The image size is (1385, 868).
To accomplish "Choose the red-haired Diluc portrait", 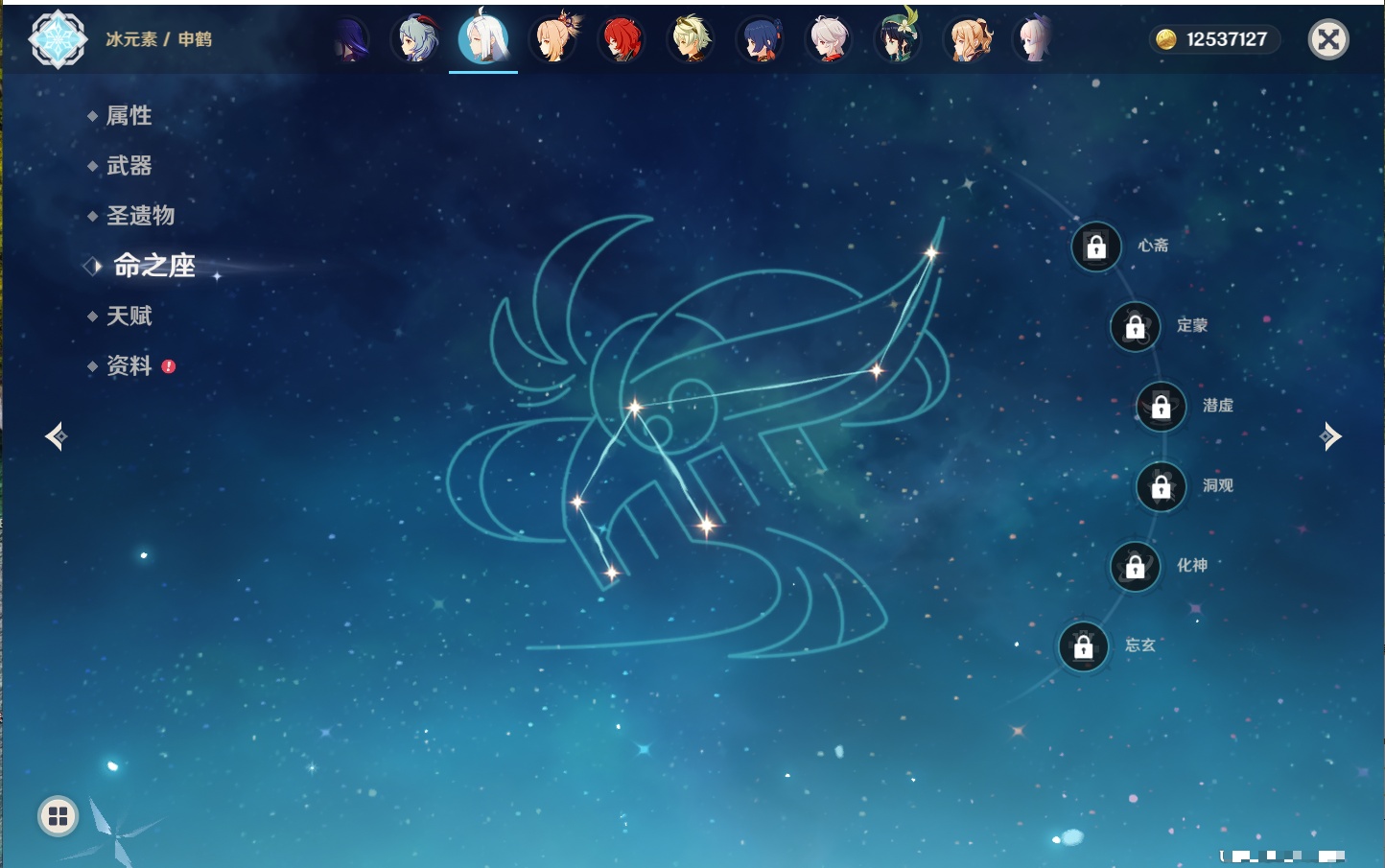I will [622, 39].
